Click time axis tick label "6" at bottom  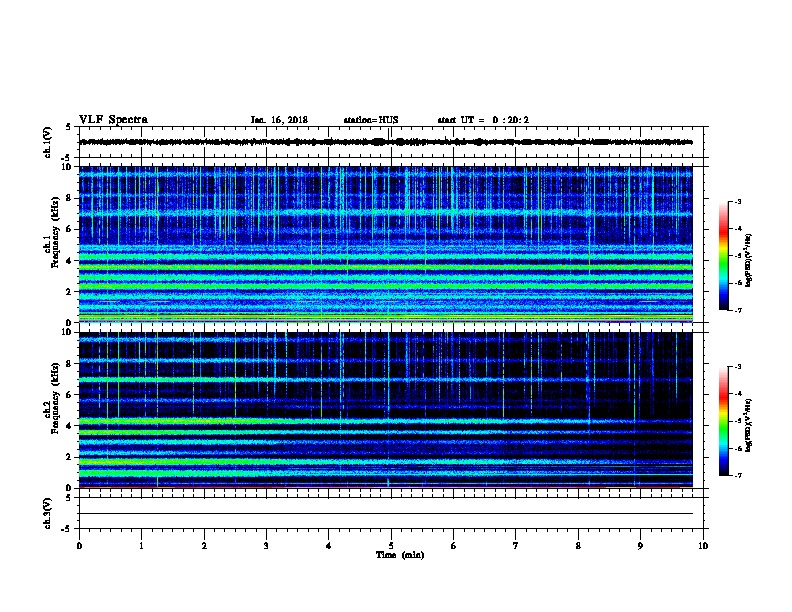pyautogui.click(x=454, y=545)
